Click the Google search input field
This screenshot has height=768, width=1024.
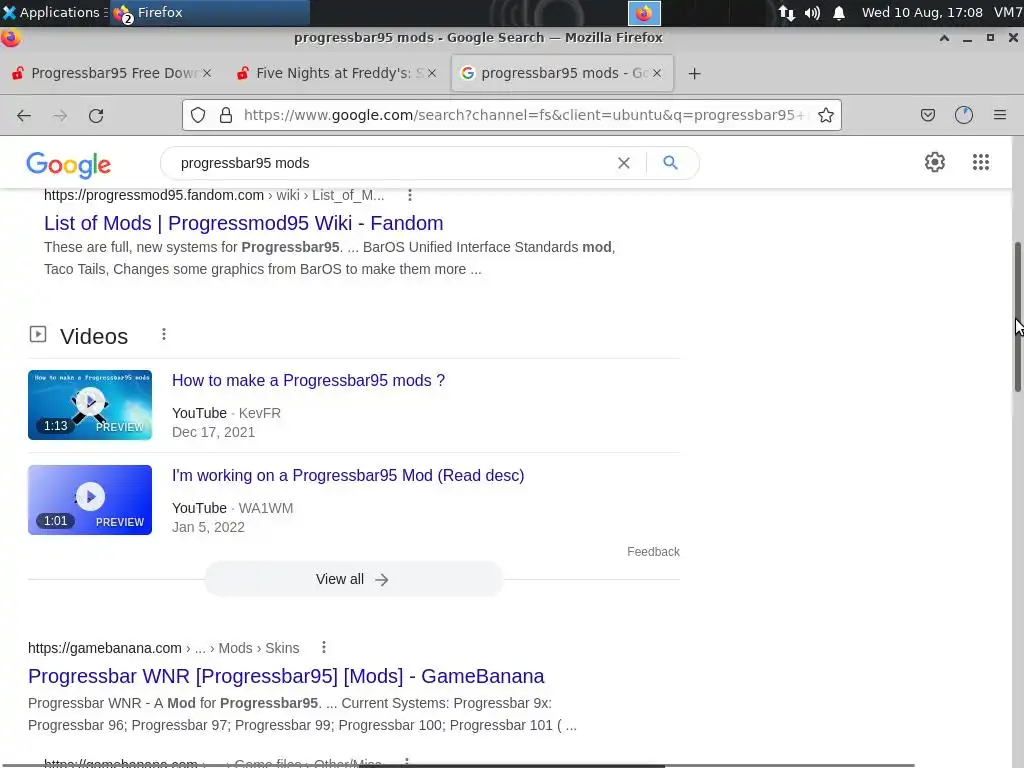[392, 163]
